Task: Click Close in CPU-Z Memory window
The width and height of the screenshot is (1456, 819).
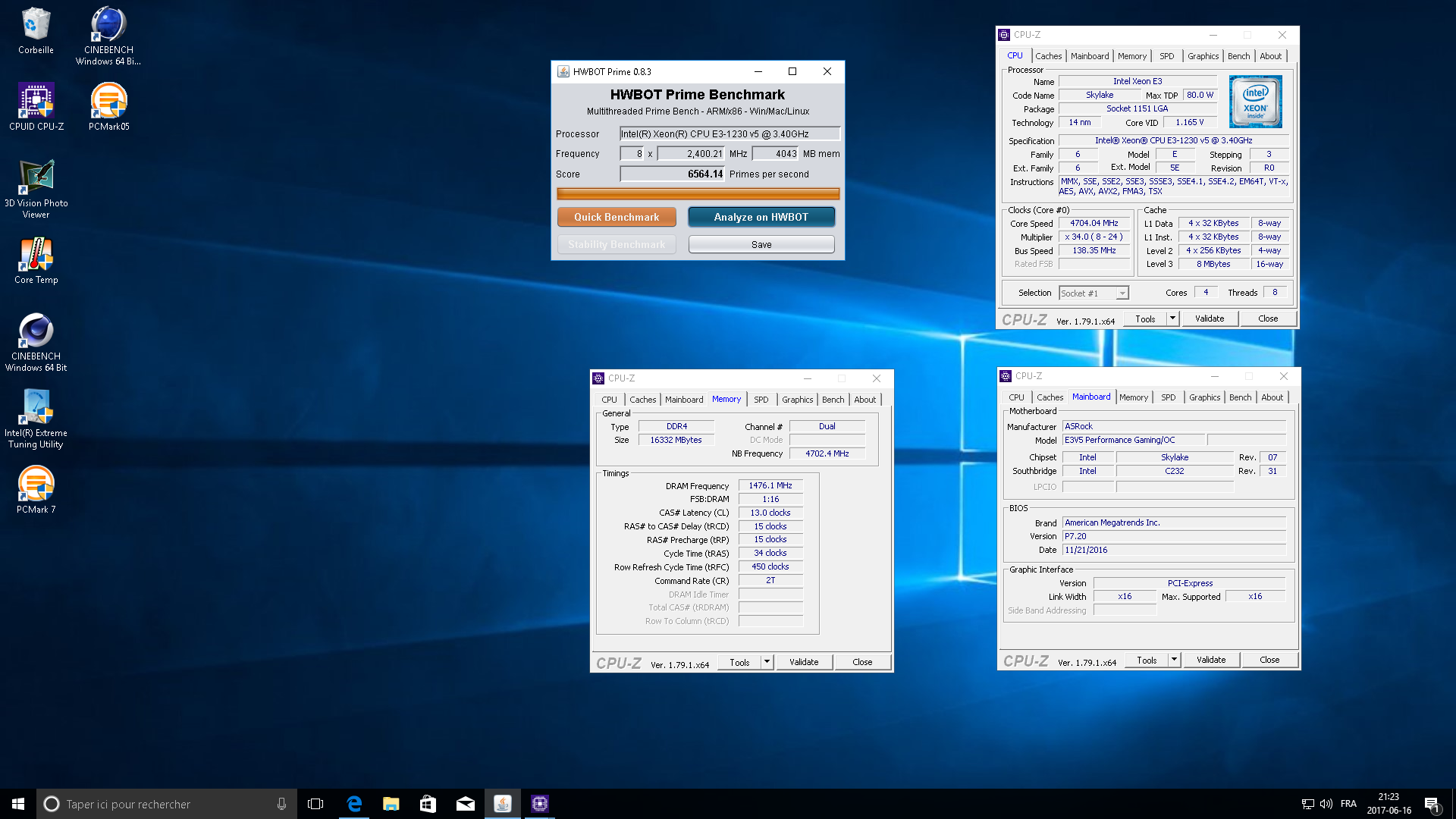Action: tap(862, 662)
